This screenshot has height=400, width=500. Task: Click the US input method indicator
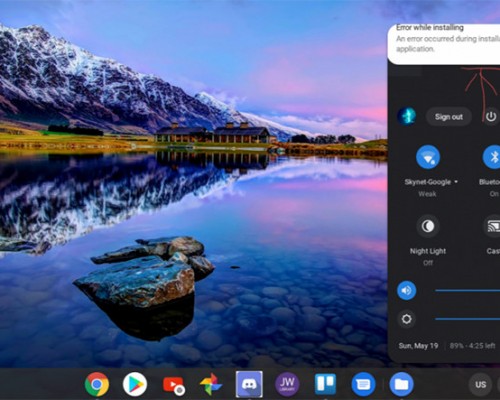480,384
